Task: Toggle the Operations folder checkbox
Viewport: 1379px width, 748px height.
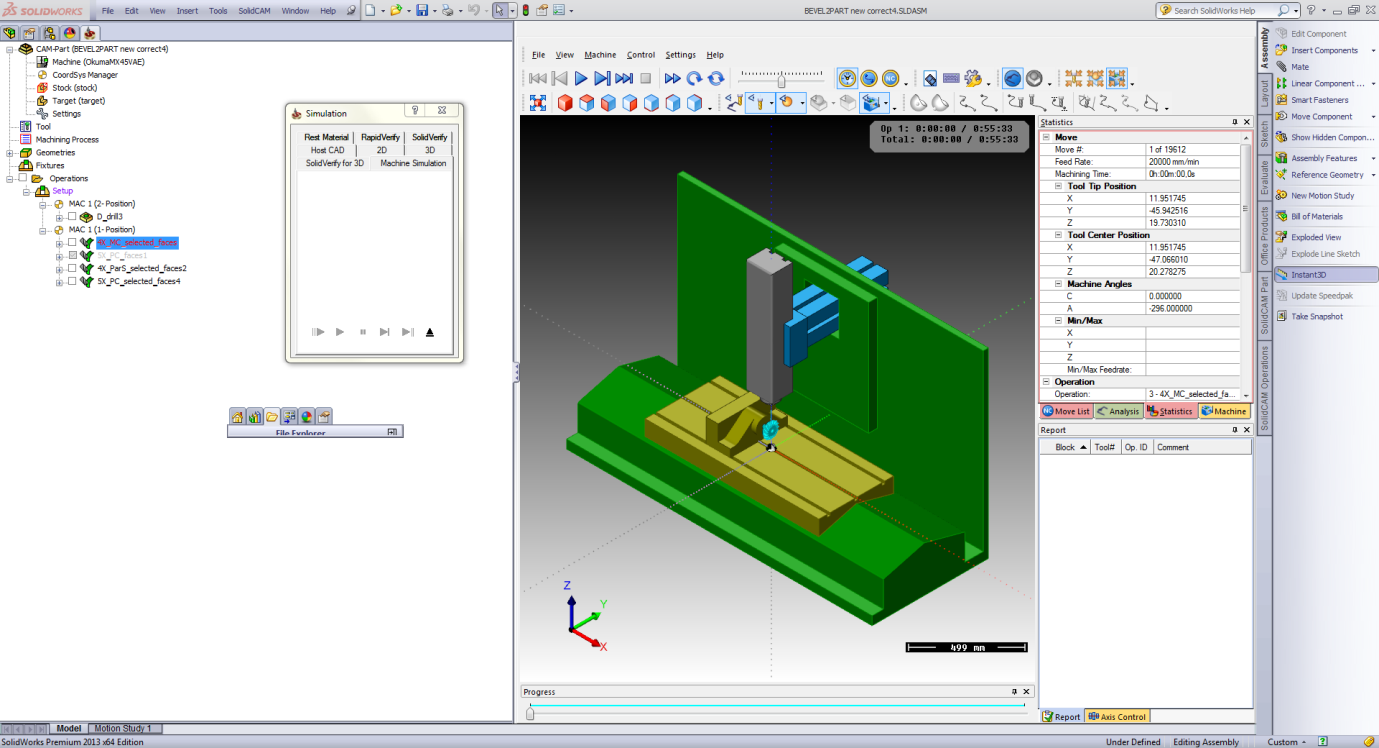Action: (21, 178)
